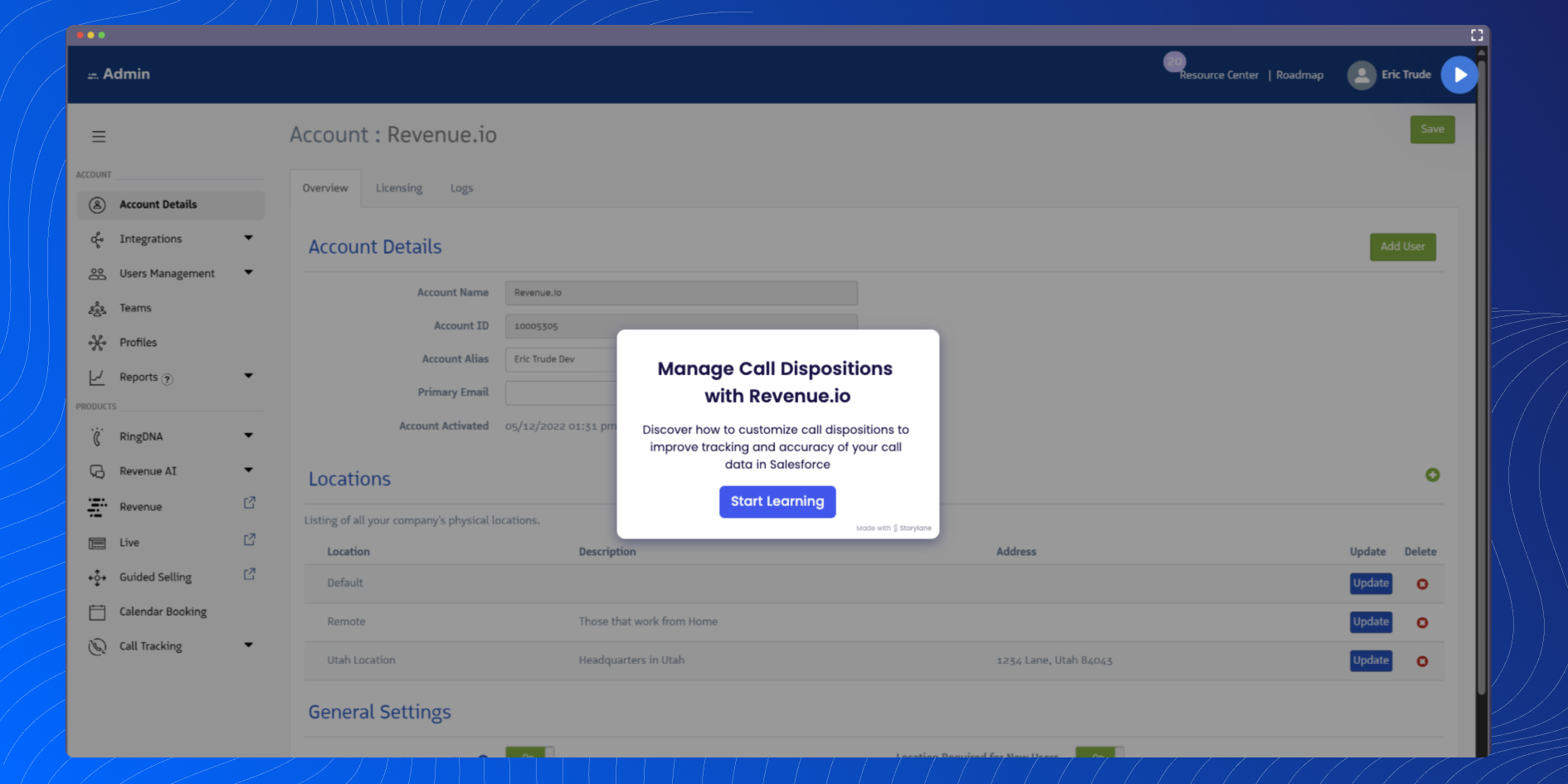Delete the Remote location
This screenshot has width=1568, height=784.
click(x=1422, y=622)
